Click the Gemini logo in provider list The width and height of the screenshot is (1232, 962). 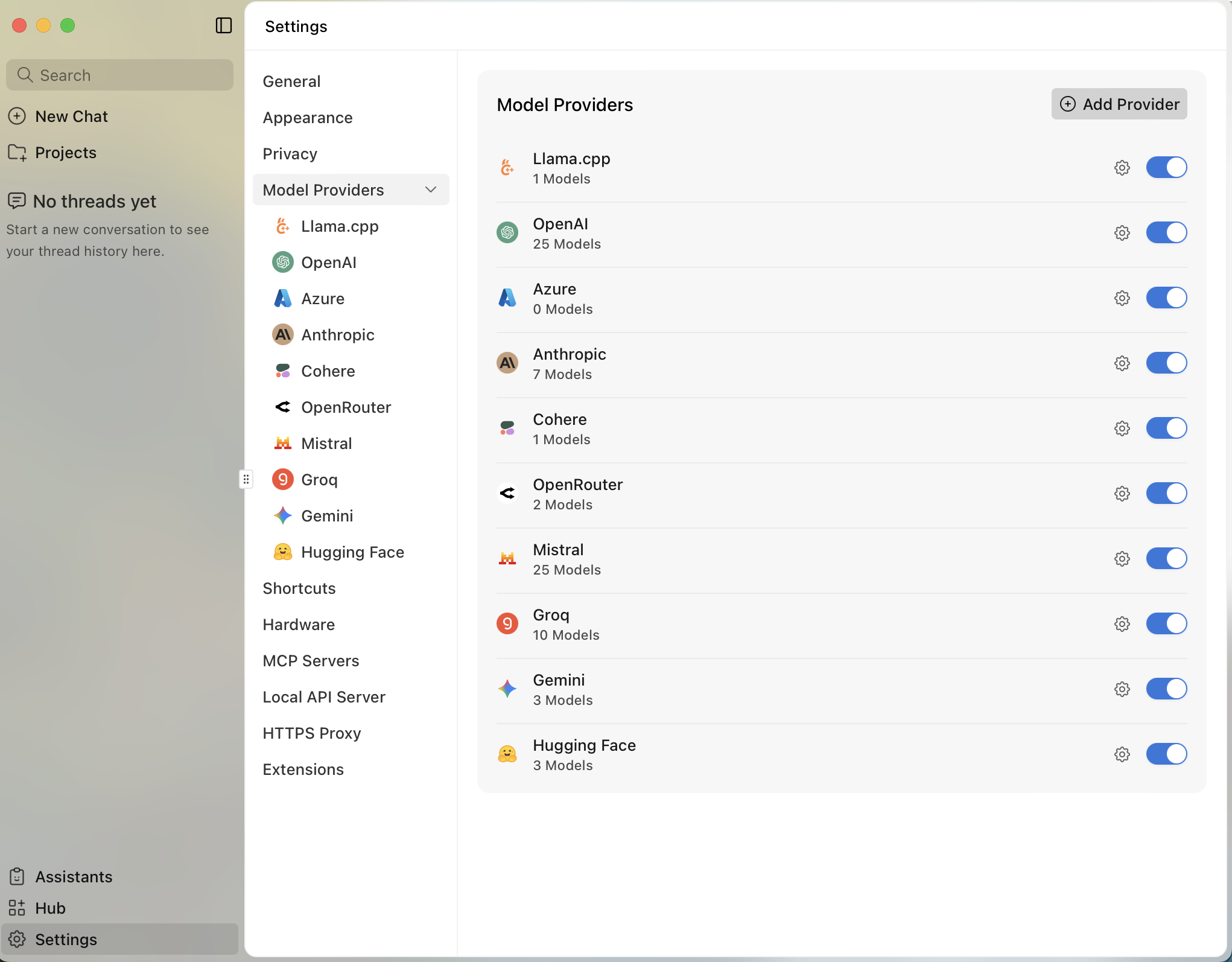(507, 689)
